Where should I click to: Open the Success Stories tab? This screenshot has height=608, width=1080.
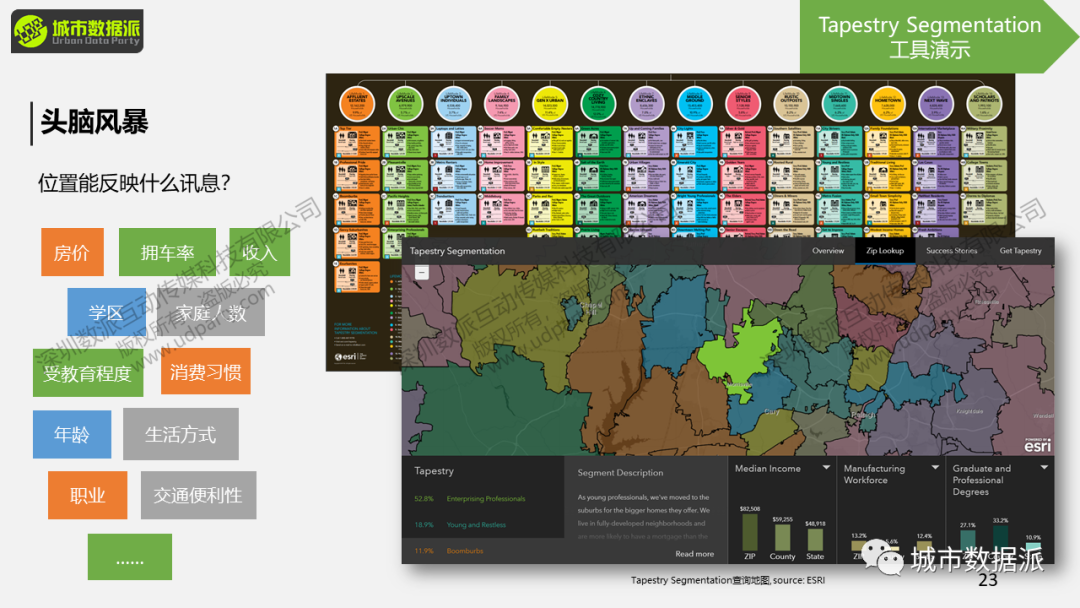pyautogui.click(x=951, y=251)
